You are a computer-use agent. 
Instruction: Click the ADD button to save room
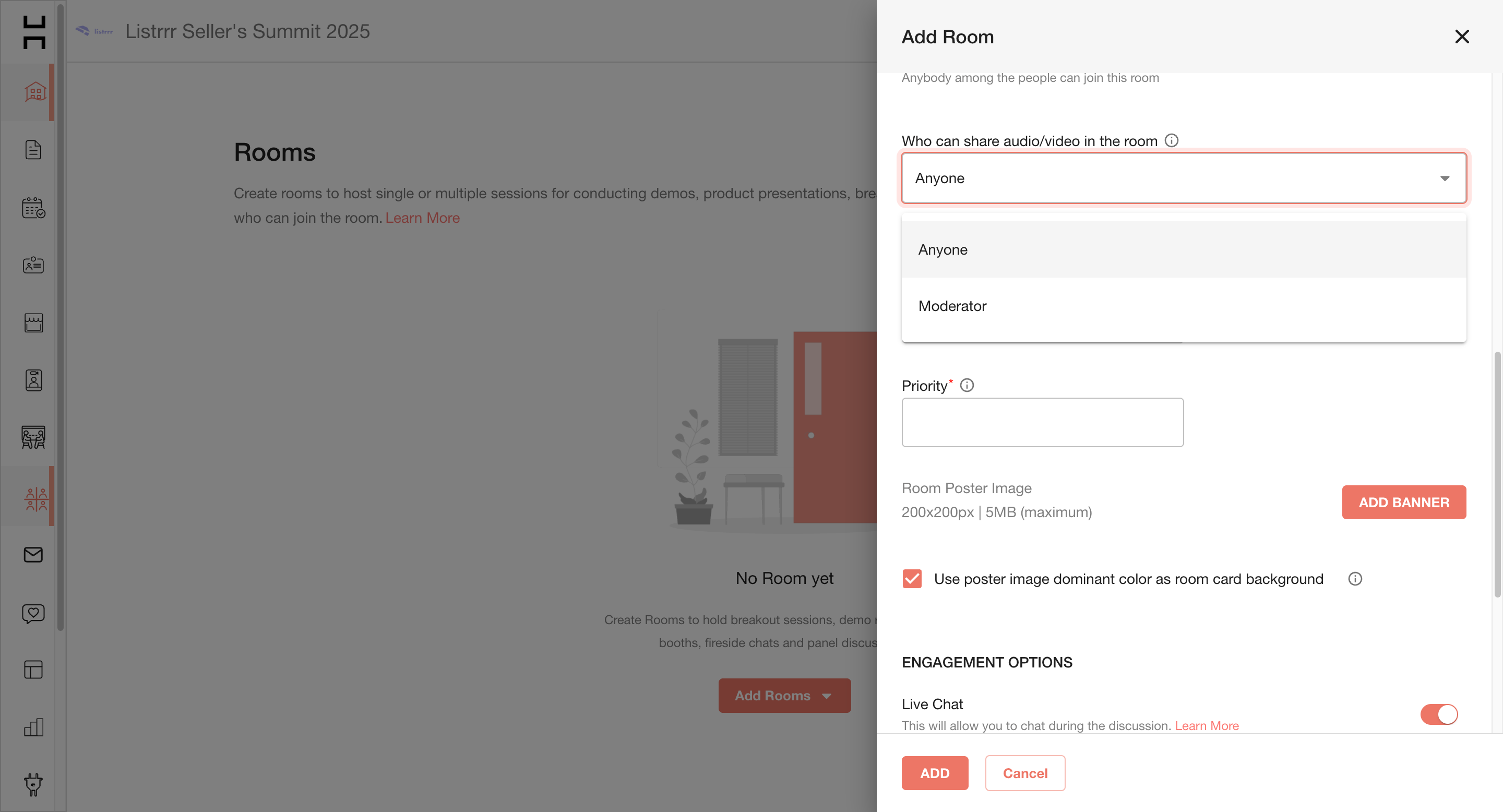tap(934, 773)
